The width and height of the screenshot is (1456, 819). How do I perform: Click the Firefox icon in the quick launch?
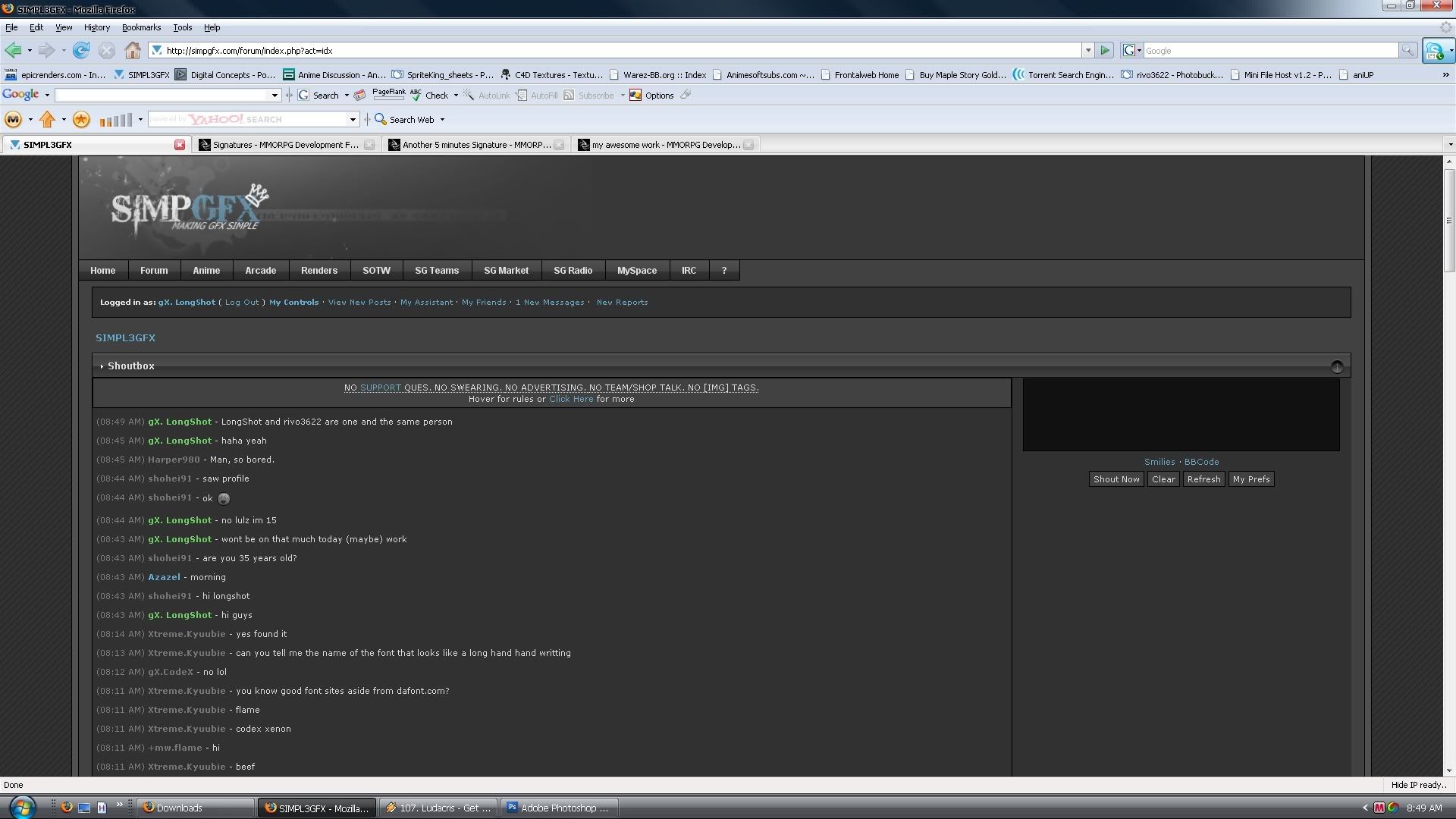coord(67,808)
